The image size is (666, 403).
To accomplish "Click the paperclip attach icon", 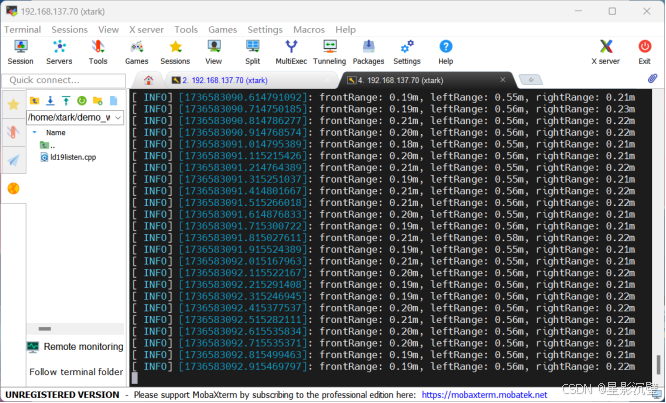I will click(652, 79).
